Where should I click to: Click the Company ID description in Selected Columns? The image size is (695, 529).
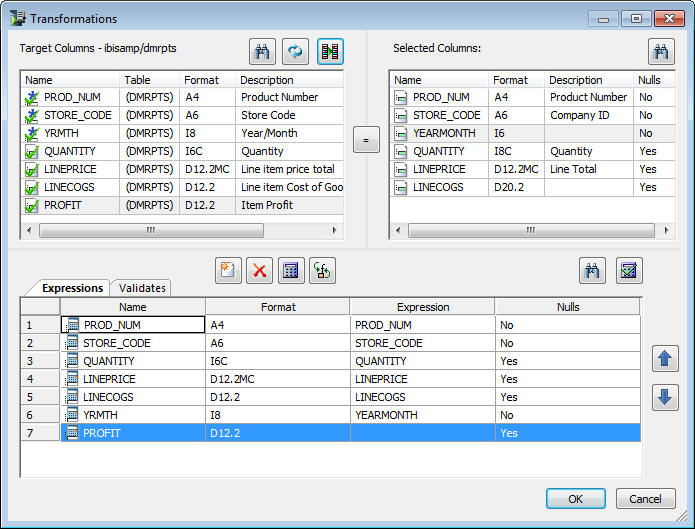tap(580, 116)
